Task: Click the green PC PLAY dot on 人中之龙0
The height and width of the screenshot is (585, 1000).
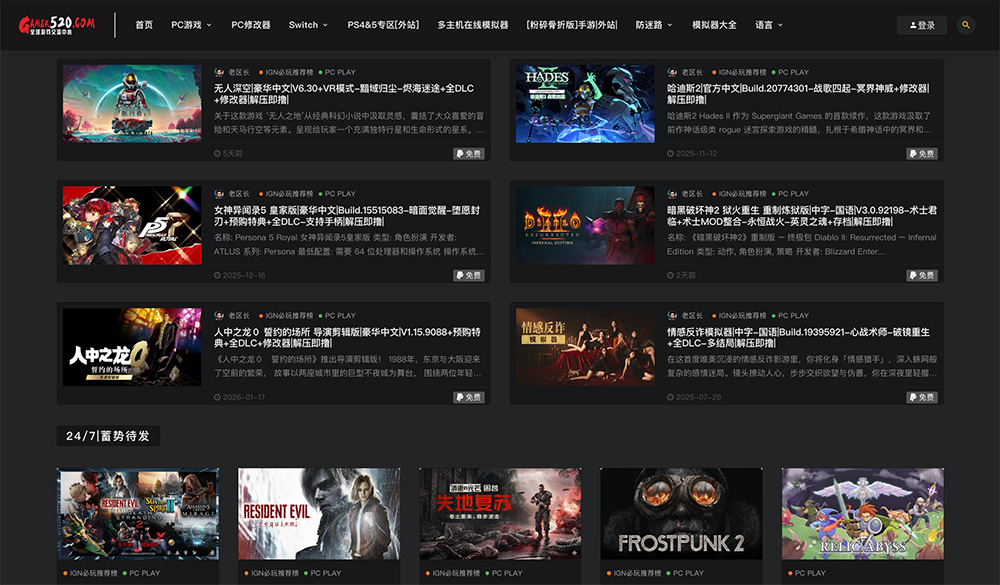Action: click(321, 313)
